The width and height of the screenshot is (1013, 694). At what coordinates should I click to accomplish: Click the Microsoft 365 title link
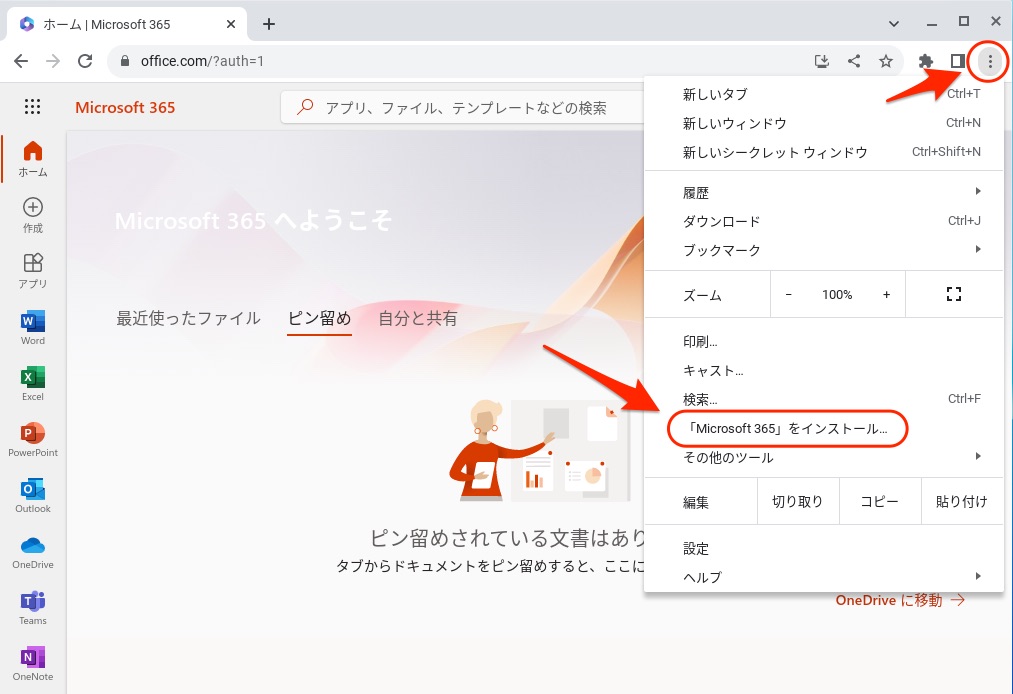point(125,107)
